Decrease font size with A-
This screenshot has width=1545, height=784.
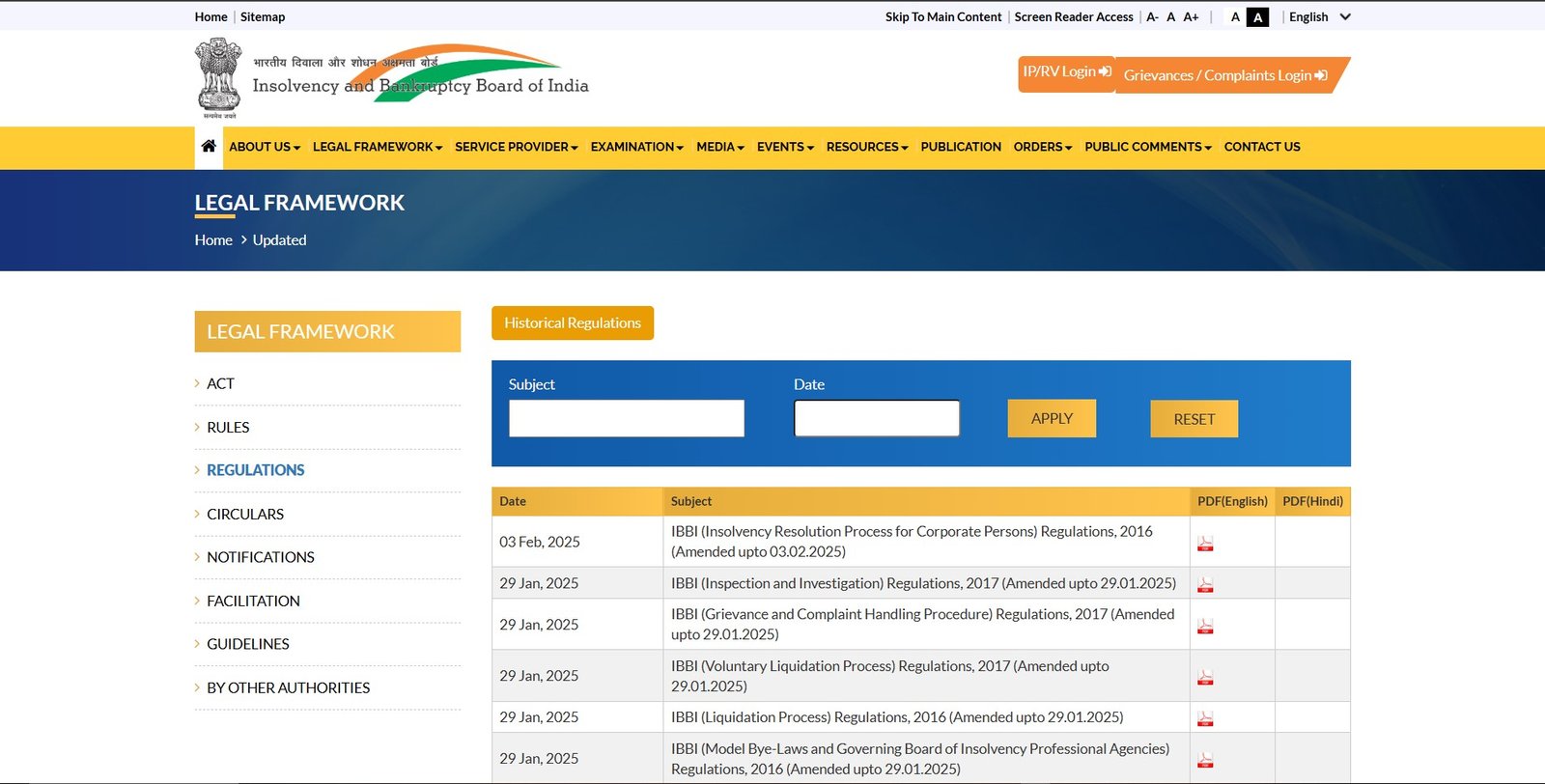[x=1152, y=17]
